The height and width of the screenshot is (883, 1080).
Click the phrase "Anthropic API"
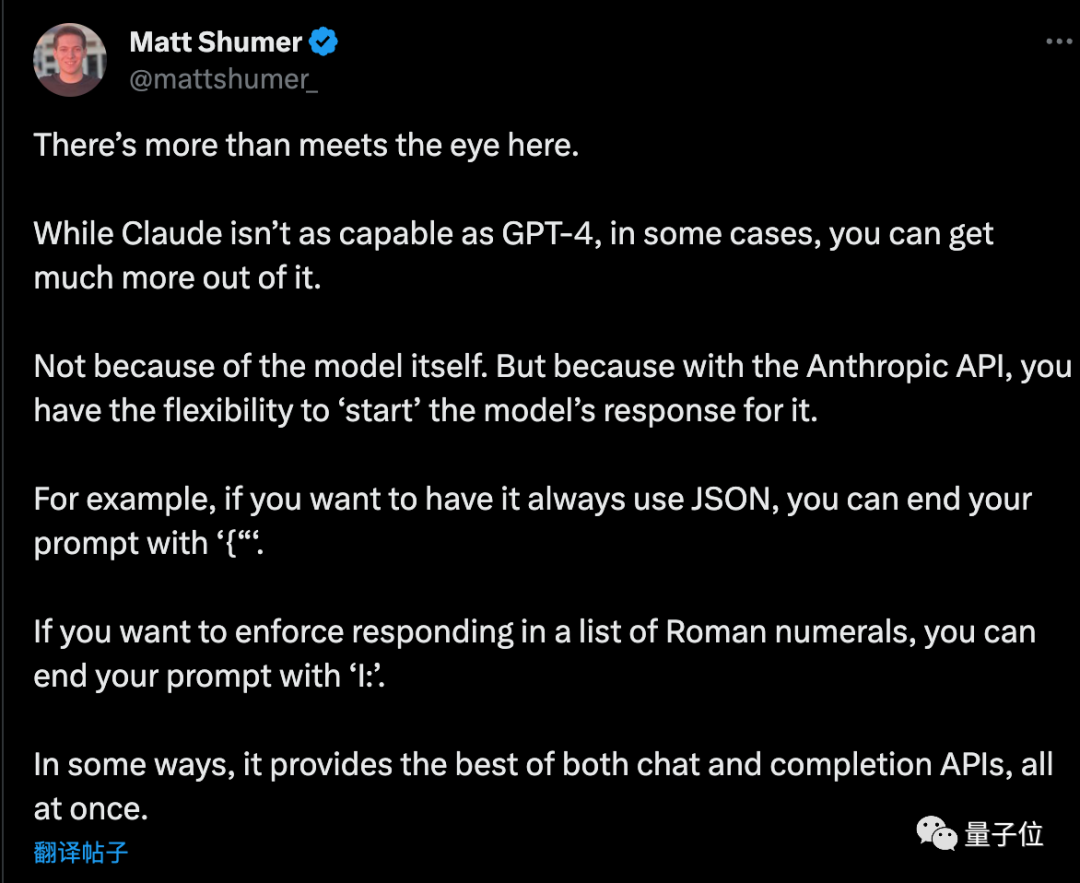click(904, 366)
